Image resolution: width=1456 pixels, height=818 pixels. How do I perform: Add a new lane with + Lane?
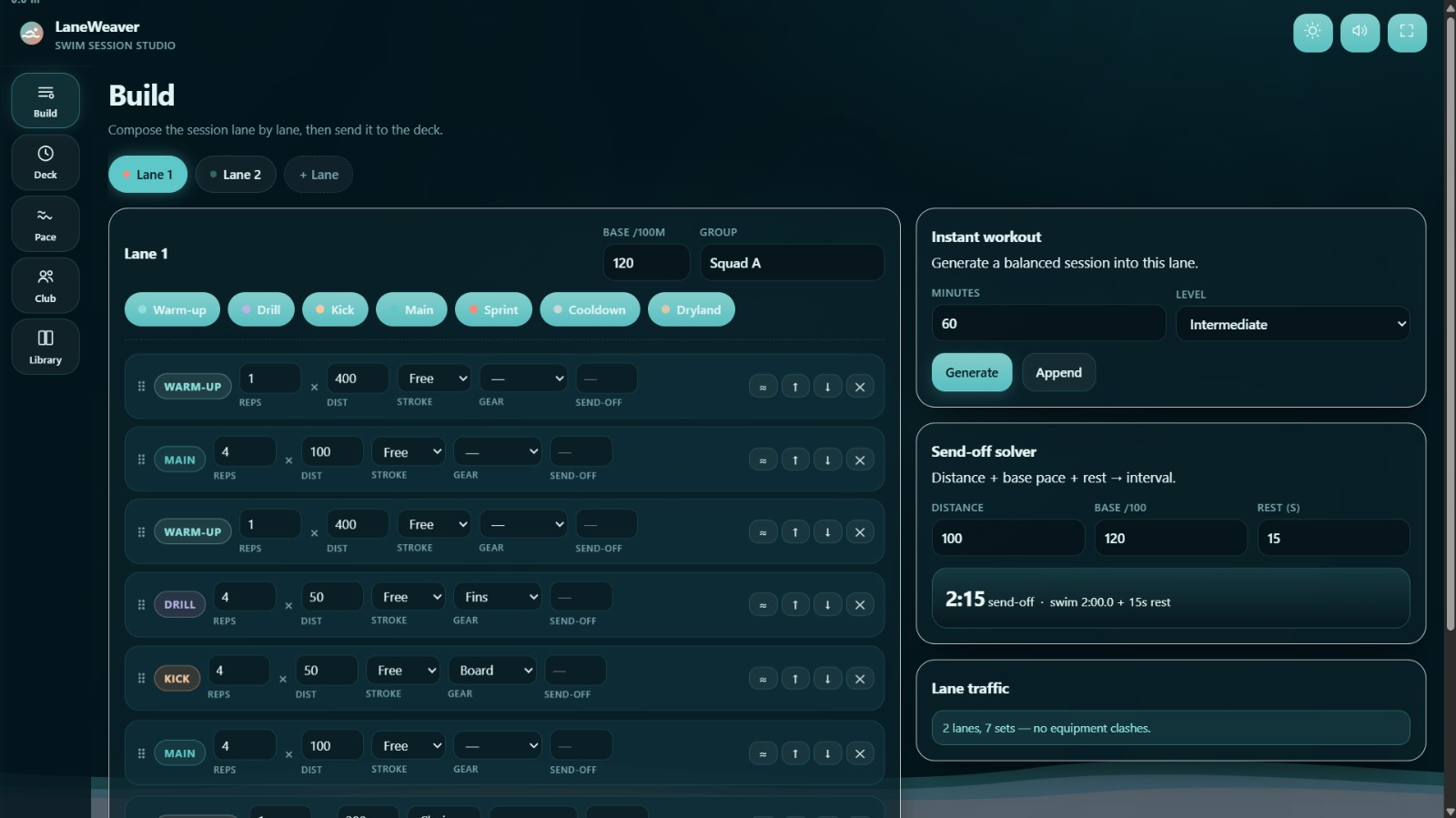coord(318,175)
